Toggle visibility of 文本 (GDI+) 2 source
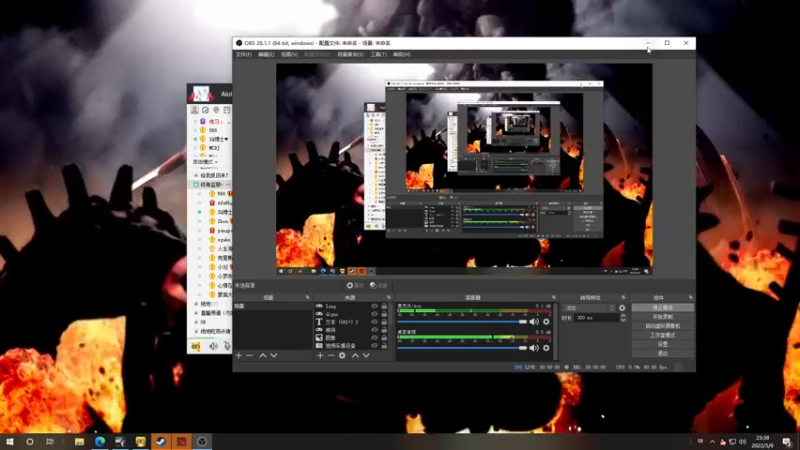Image resolution: width=800 pixels, height=450 pixels. click(374, 322)
